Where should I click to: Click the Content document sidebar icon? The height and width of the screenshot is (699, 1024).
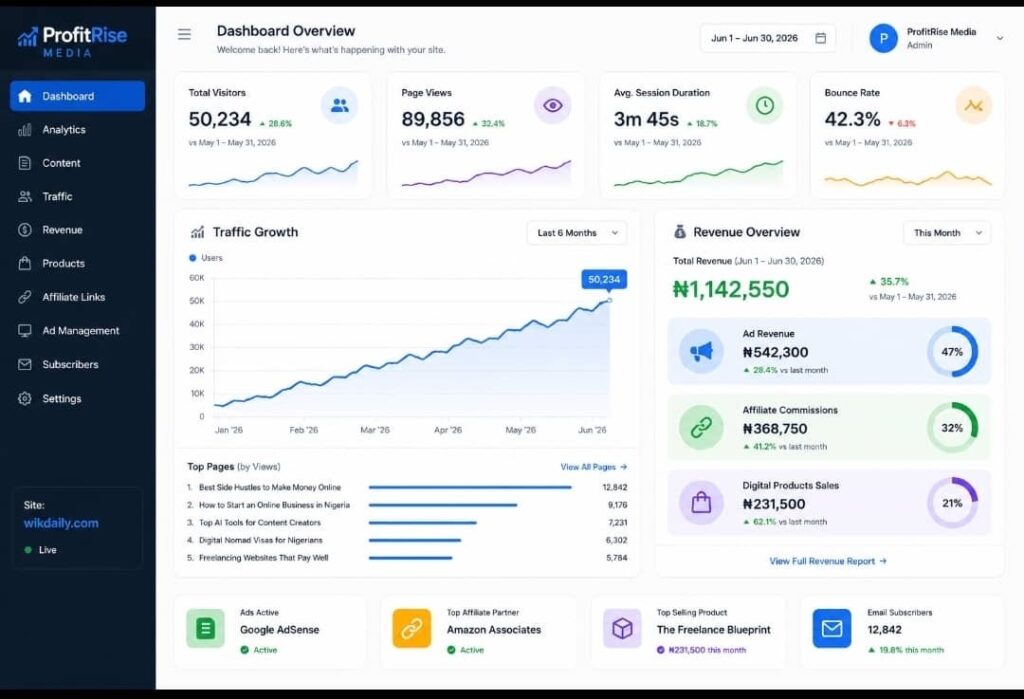[x=25, y=163]
